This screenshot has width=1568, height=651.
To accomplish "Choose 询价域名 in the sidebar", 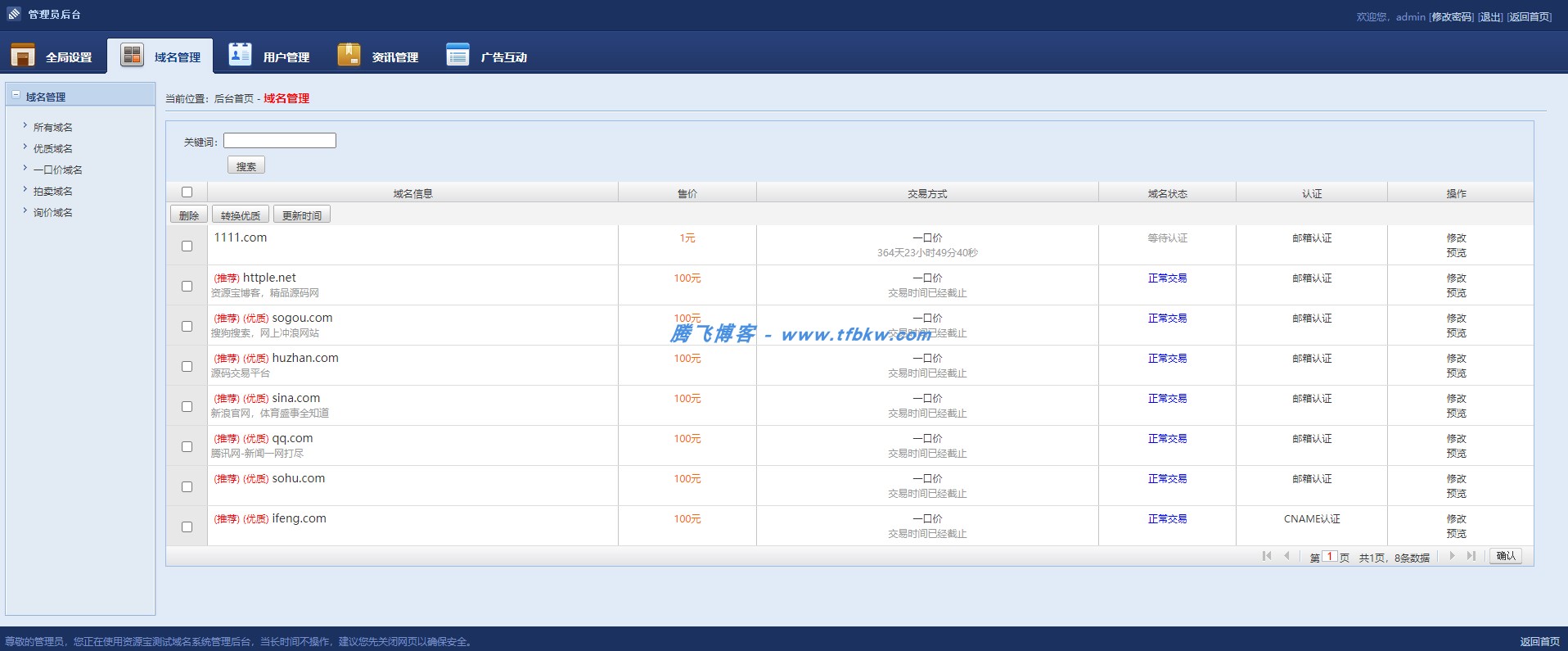I will tap(53, 212).
